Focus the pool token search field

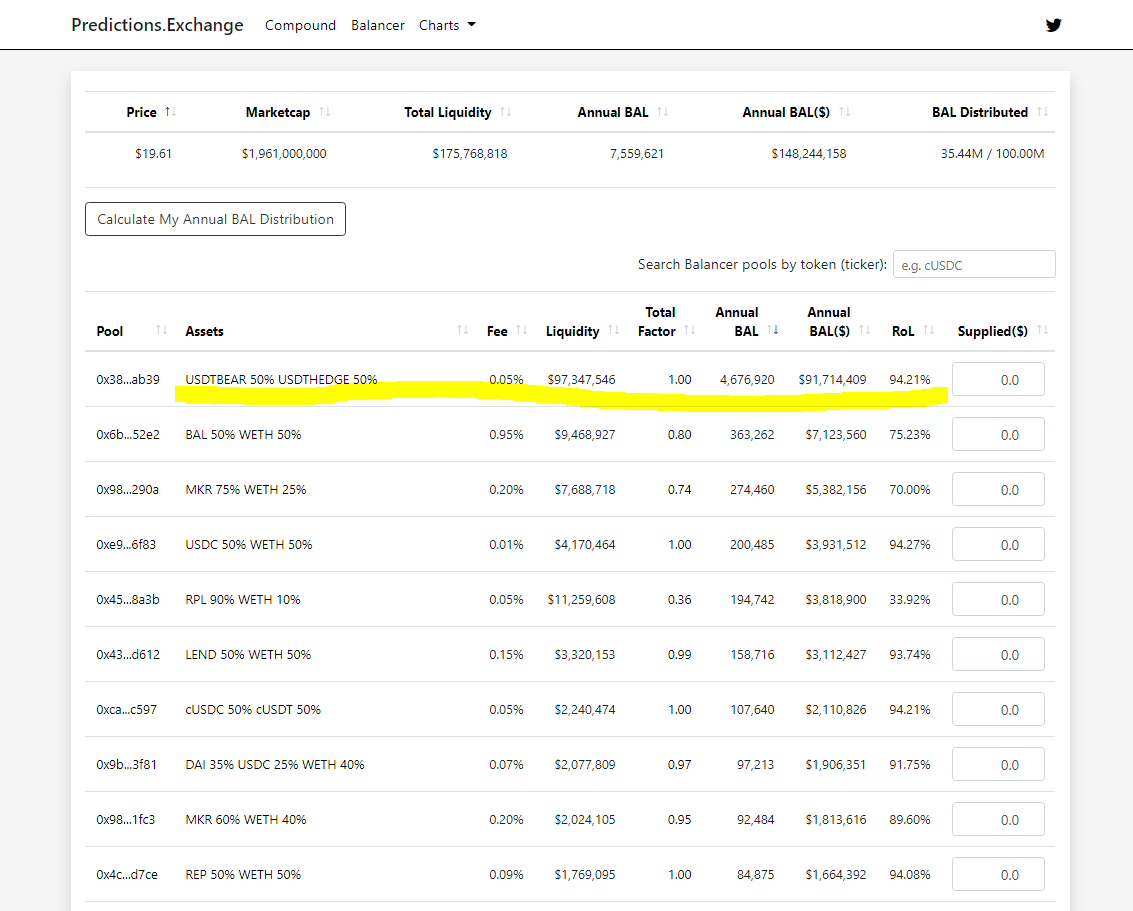[973, 265]
